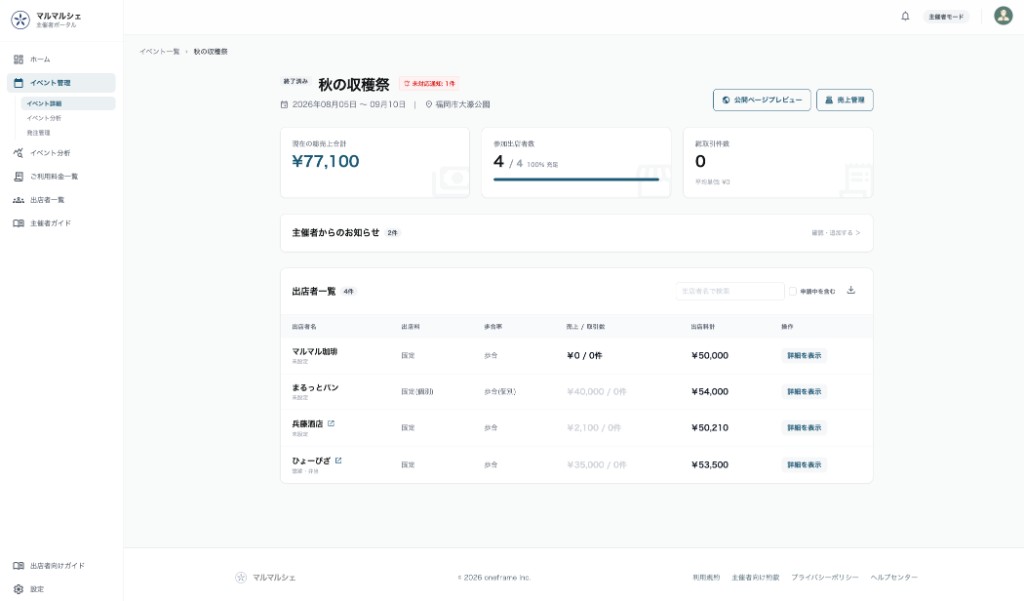Open the 発注管理 sidebar sub-item
Image resolution: width=1024 pixels, height=601 pixels.
39,133
